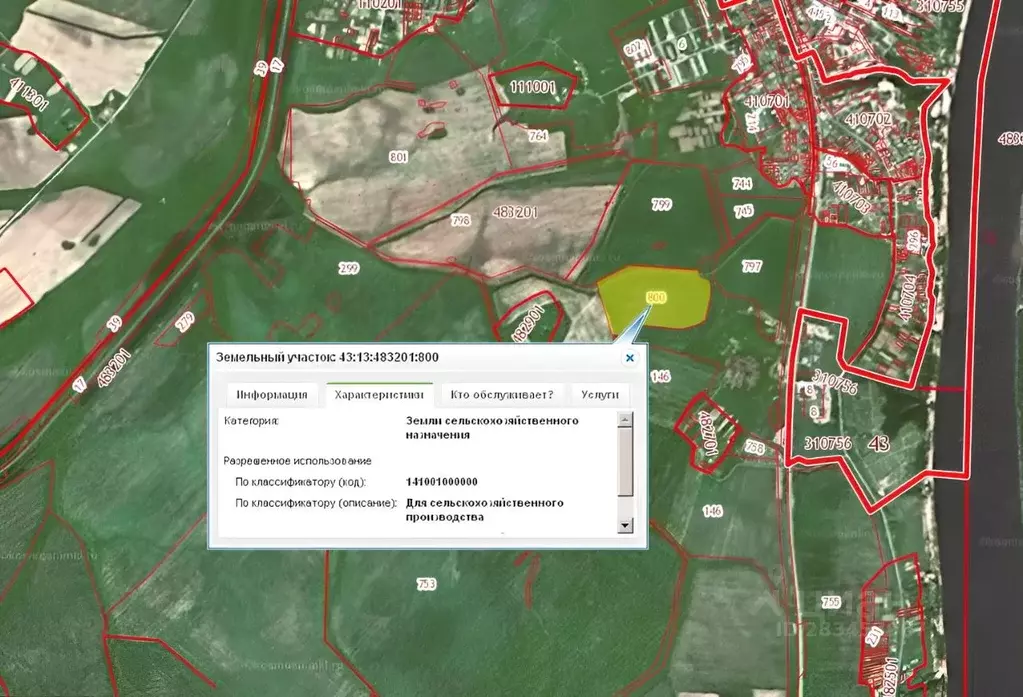Click the popup vertical scrollbar thumb
Image resolution: width=1023 pixels, height=697 pixels.
625,461
